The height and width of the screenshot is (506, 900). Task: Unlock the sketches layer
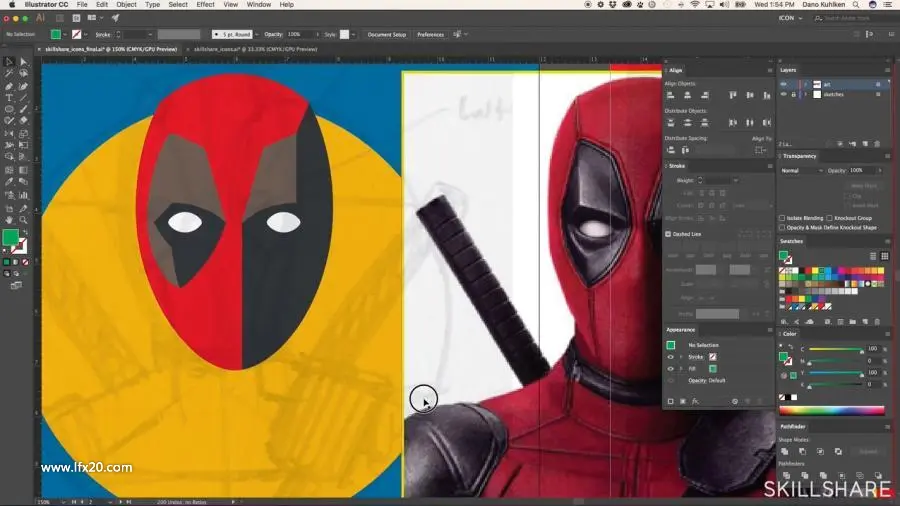click(794, 95)
